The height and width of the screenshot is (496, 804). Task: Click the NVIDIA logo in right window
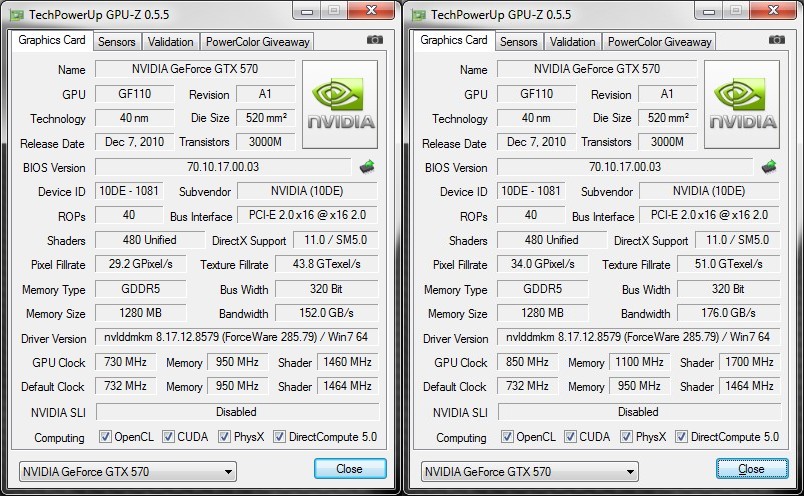[742, 105]
